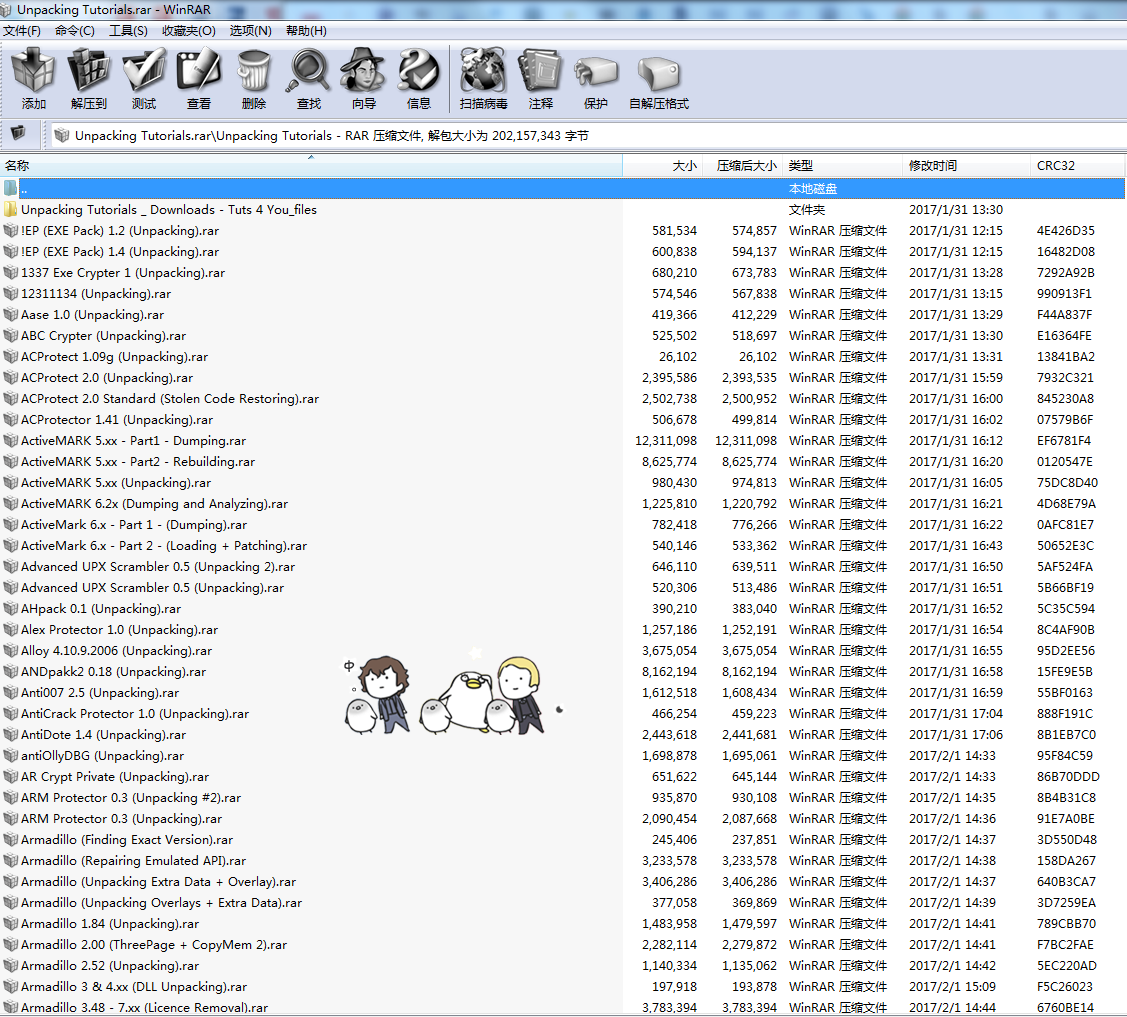Select 'Alloy 4.10.9.2006 (Unpacking).rar'
The image size is (1127, 1017).
[116, 650]
